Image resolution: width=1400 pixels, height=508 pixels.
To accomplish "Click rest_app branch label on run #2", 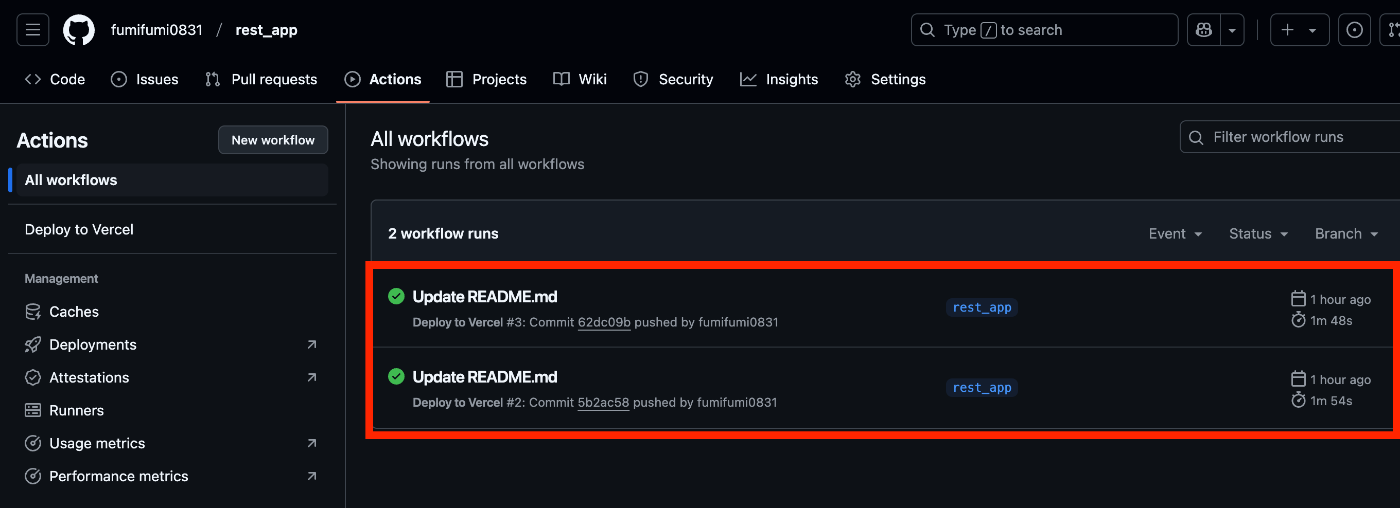I will pyautogui.click(x=982, y=387).
